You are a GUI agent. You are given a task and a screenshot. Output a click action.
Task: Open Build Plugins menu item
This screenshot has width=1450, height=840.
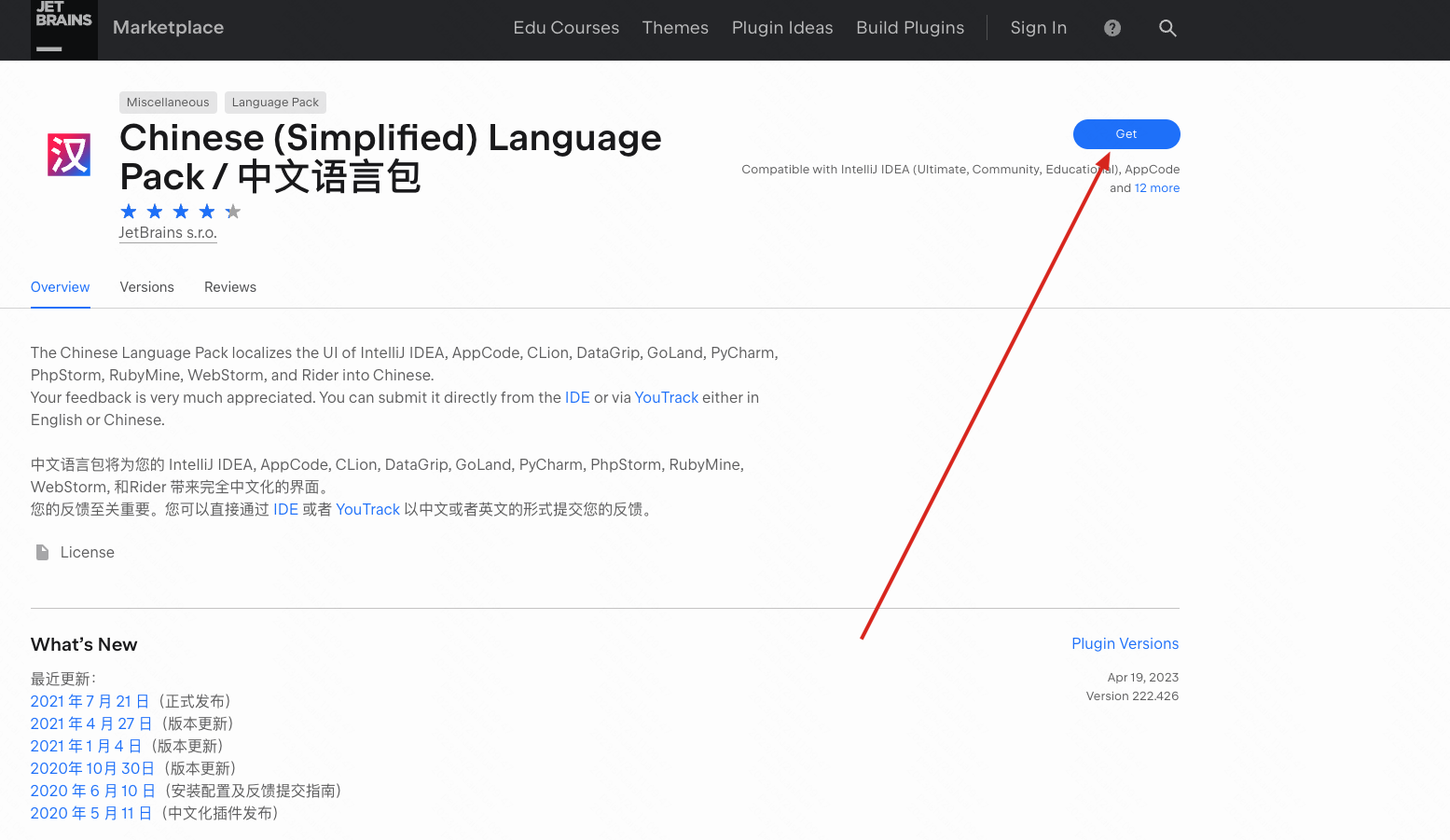coord(910,28)
